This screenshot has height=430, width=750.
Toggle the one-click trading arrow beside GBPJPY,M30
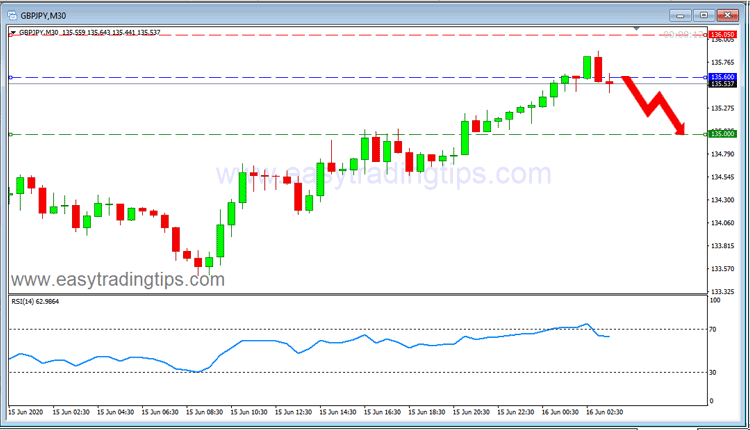pyautogui.click(x=12, y=33)
